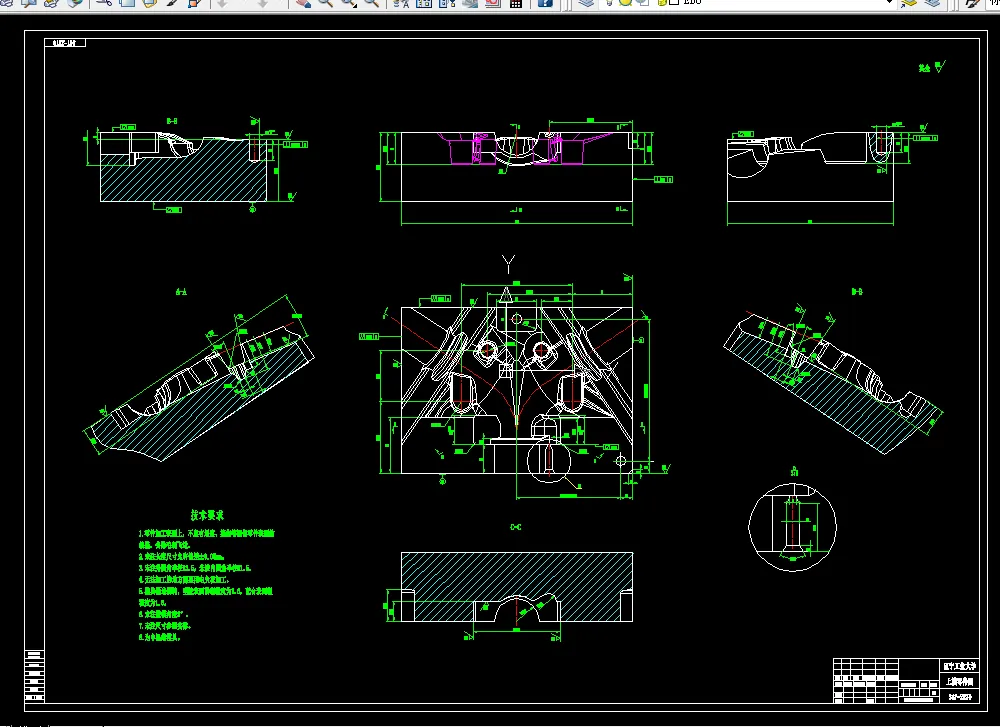Click the Copy icon next to scissors
The height and width of the screenshot is (727, 1000).
[127, 3]
